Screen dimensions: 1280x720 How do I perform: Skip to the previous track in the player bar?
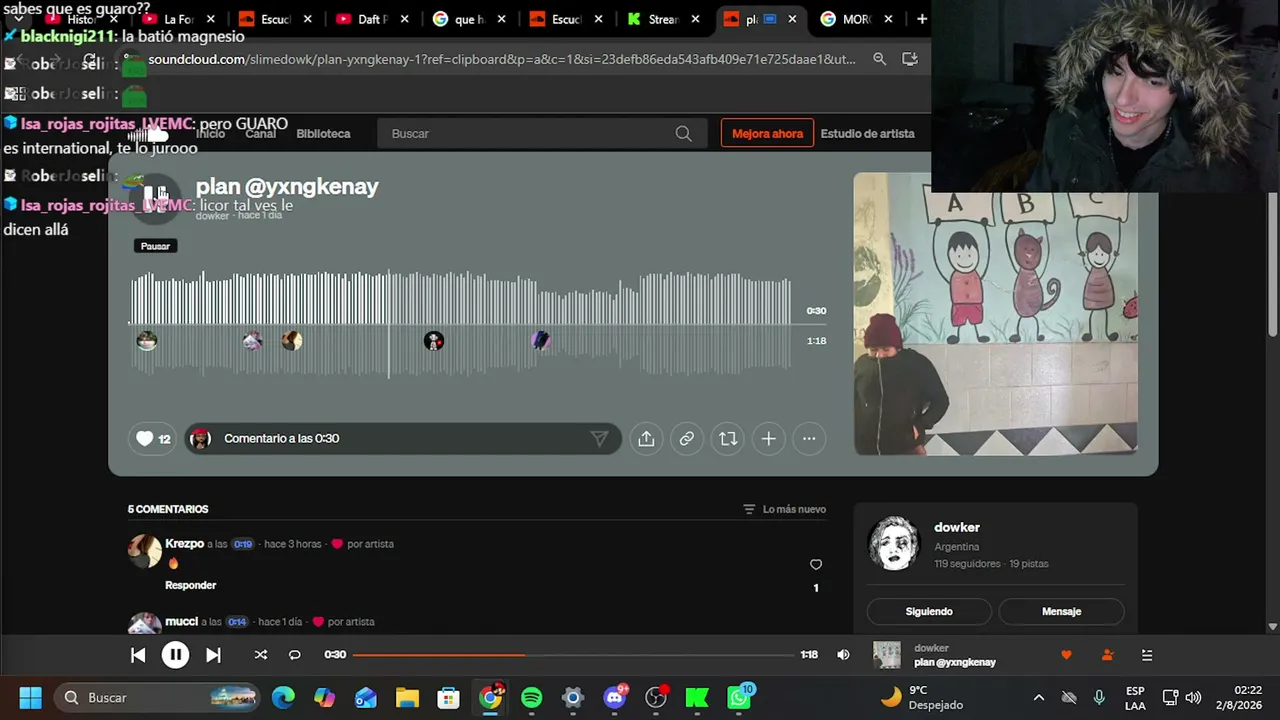click(138, 655)
